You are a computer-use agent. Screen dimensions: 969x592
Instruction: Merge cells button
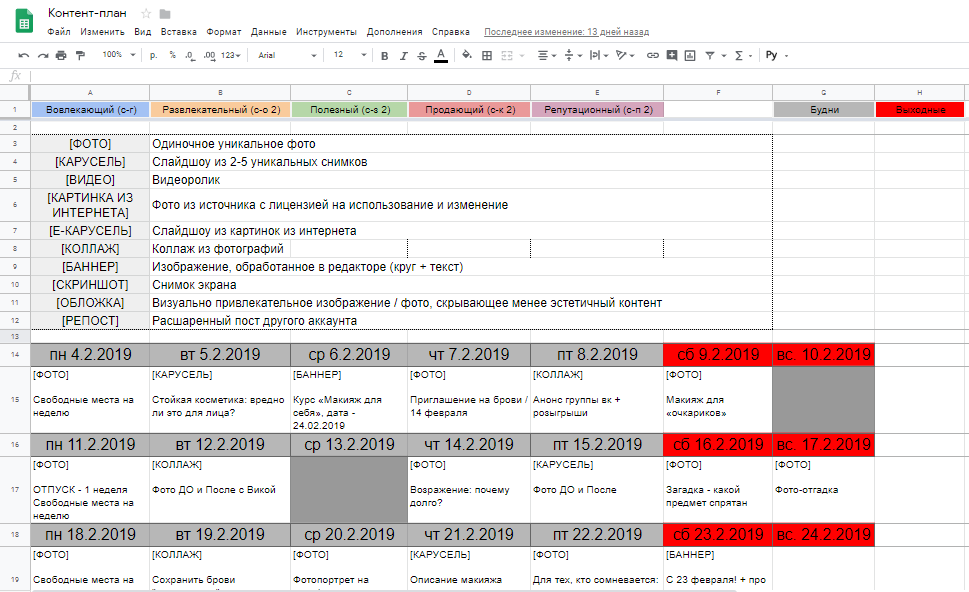coord(507,56)
